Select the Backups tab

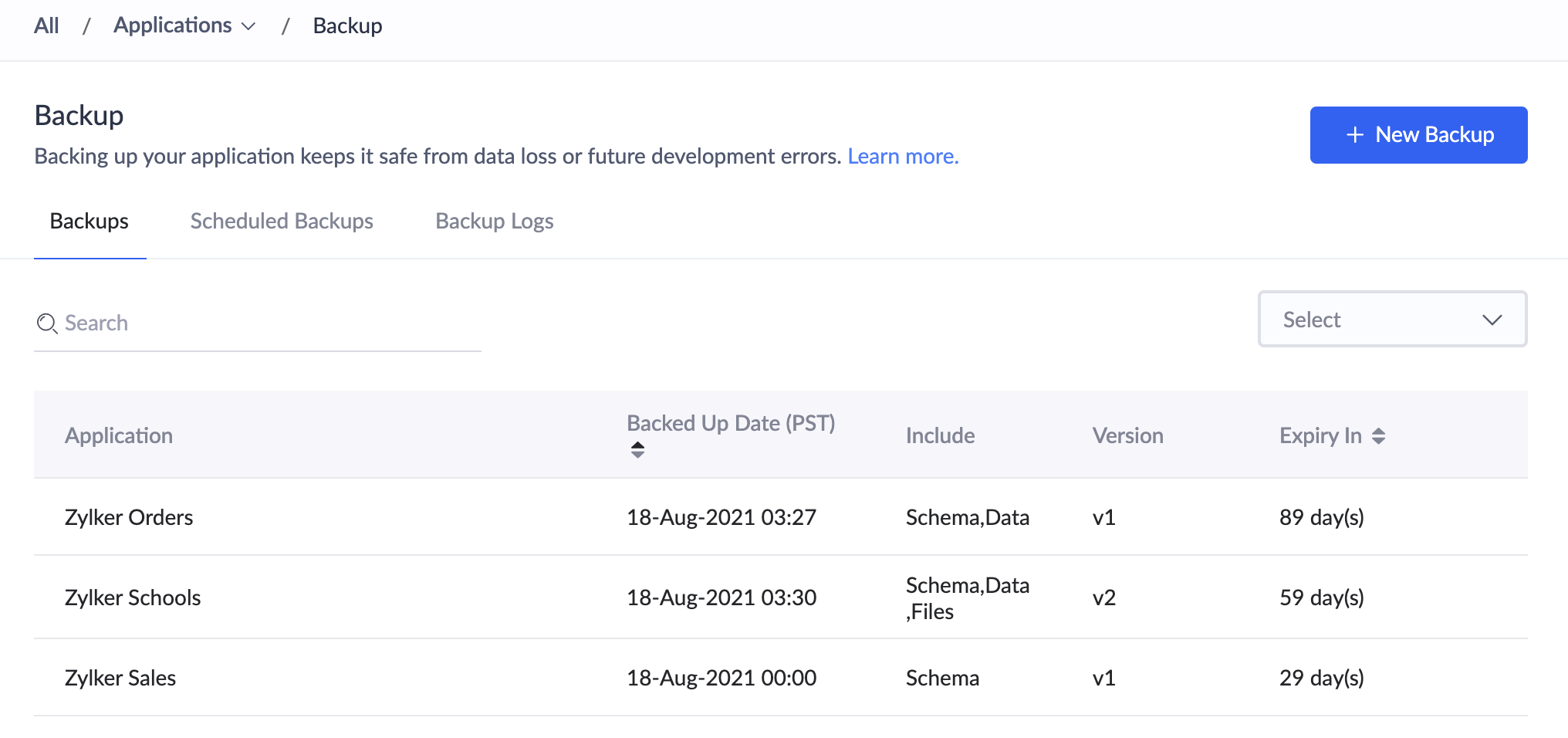(90, 221)
